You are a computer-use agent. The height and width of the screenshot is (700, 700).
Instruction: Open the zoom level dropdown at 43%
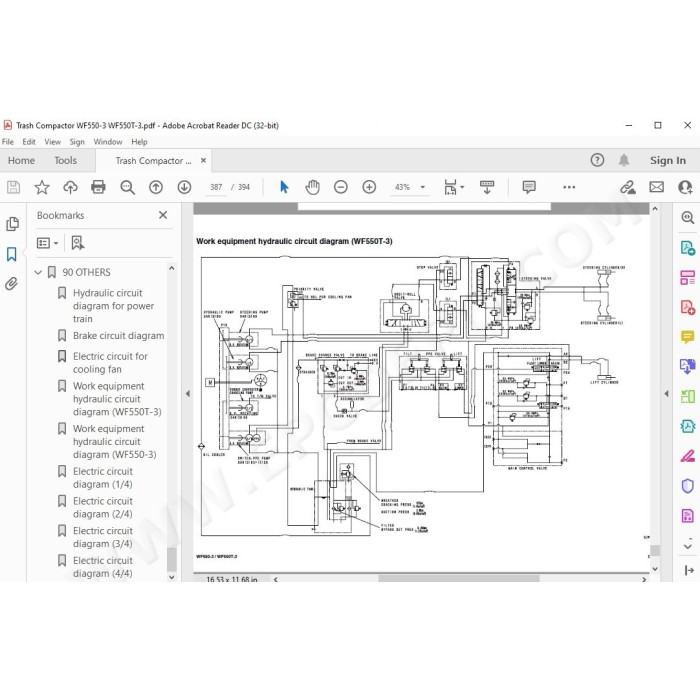[423, 187]
